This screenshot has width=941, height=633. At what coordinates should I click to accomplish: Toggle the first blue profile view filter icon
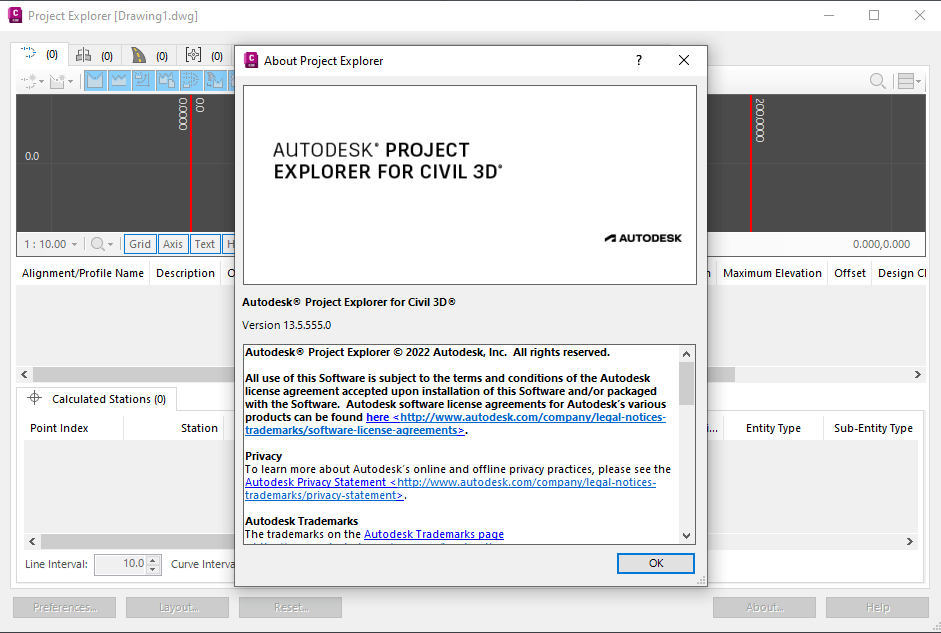tap(95, 80)
